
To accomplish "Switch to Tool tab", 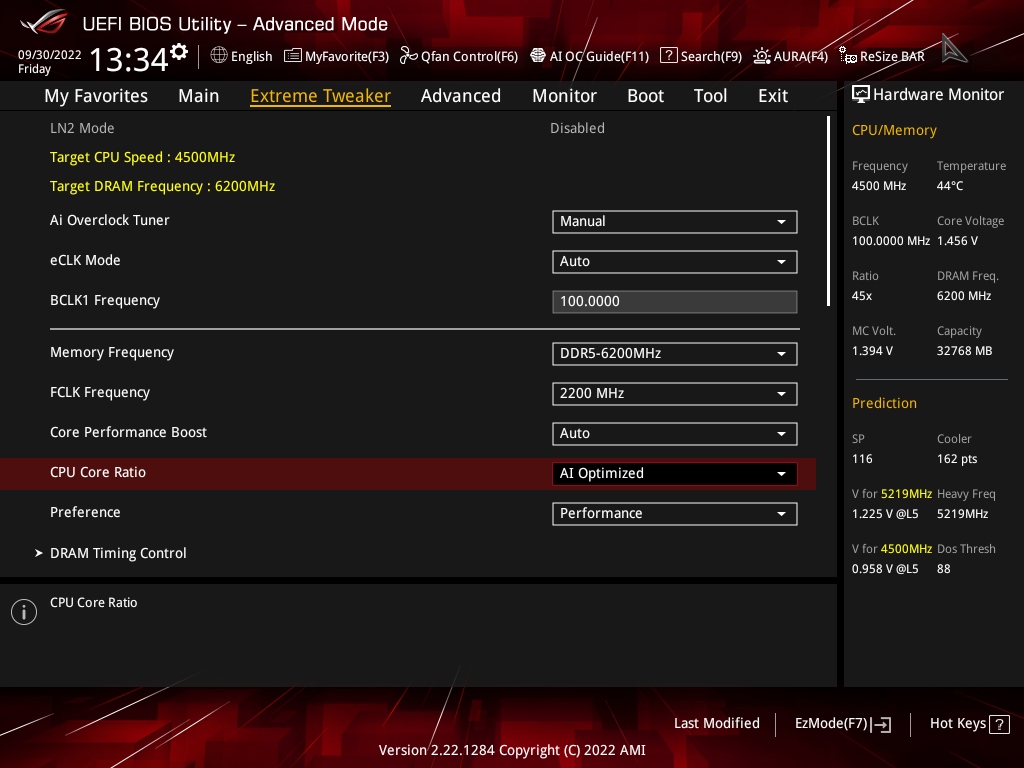I will tap(710, 95).
